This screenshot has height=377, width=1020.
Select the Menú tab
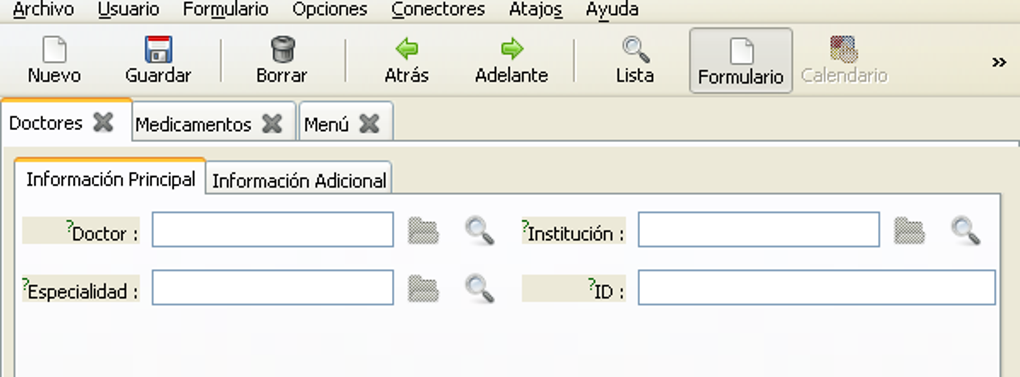pyautogui.click(x=327, y=124)
